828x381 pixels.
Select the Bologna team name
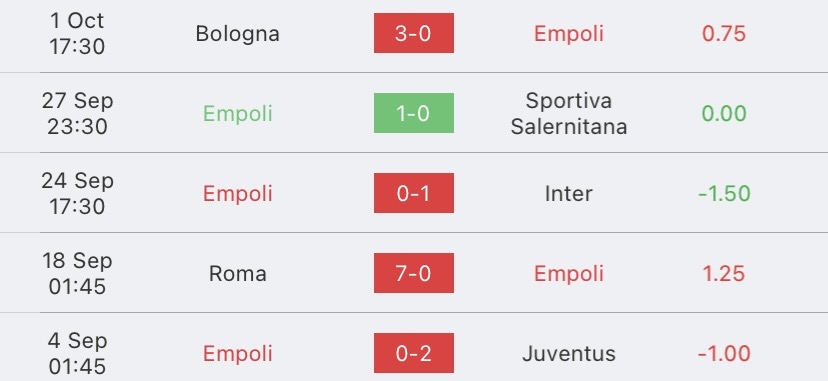pyautogui.click(x=237, y=34)
